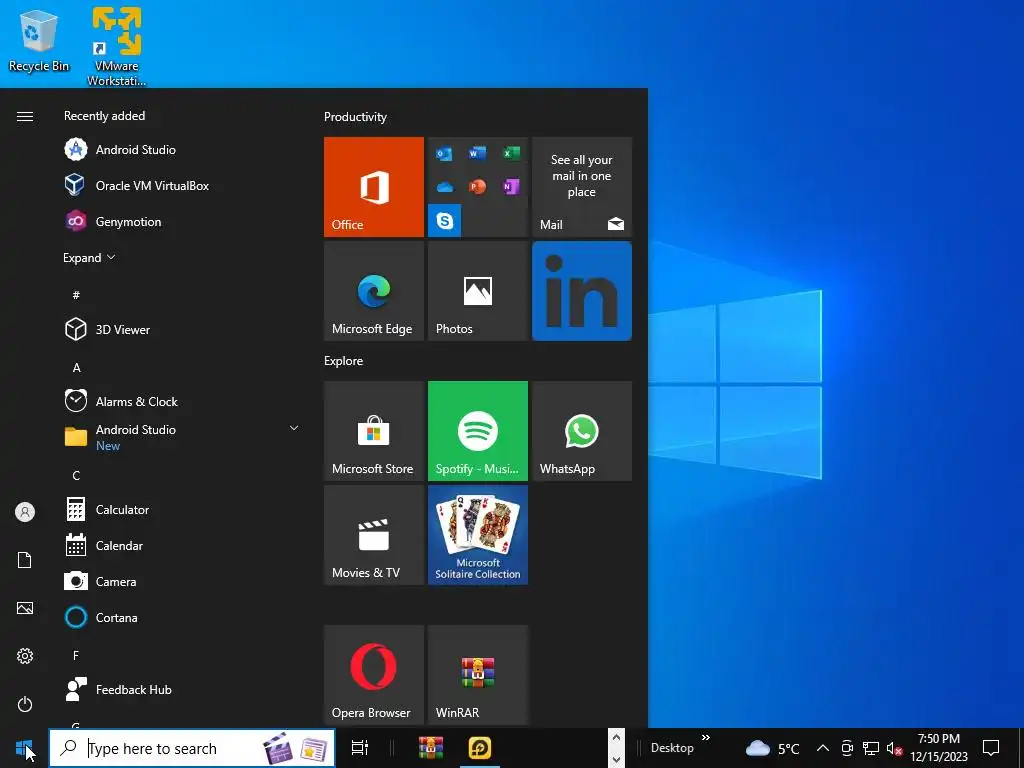Viewport: 1024px width, 768px height.
Task: Click the taskbar search box
Action: pyautogui.click(x=192, y=748)
